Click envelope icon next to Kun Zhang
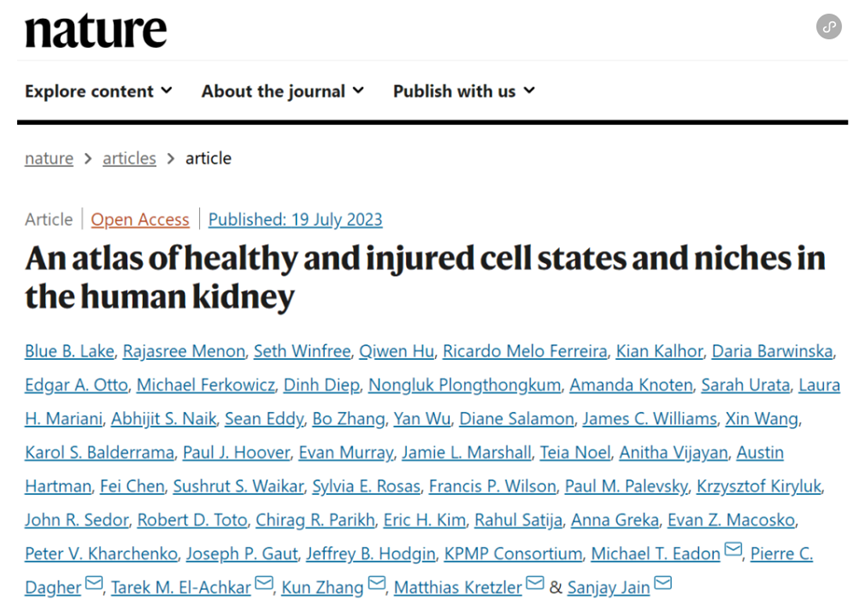The image size is (865, 612). 376,583
